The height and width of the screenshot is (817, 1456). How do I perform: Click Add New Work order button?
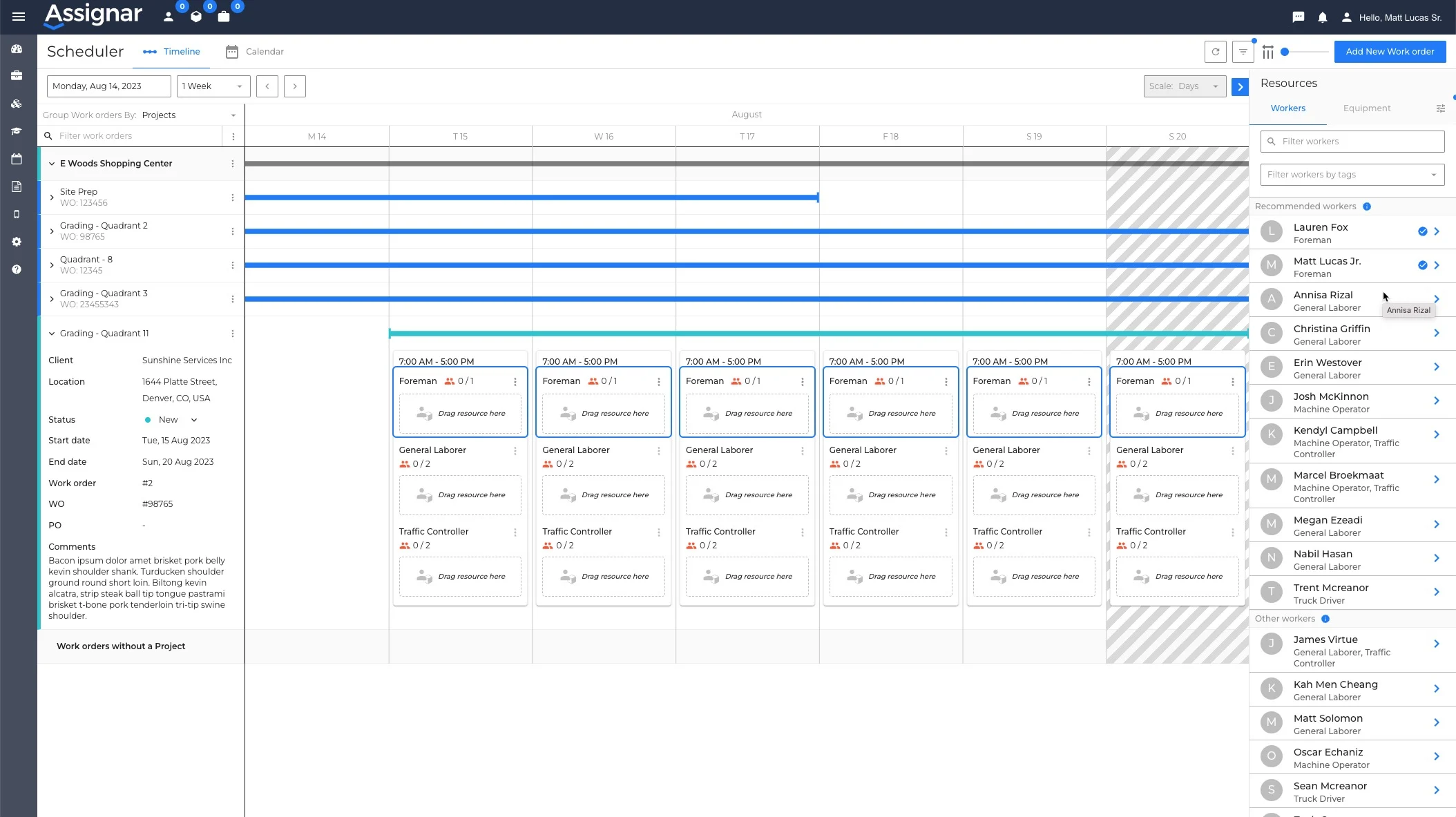point(1390,52)
